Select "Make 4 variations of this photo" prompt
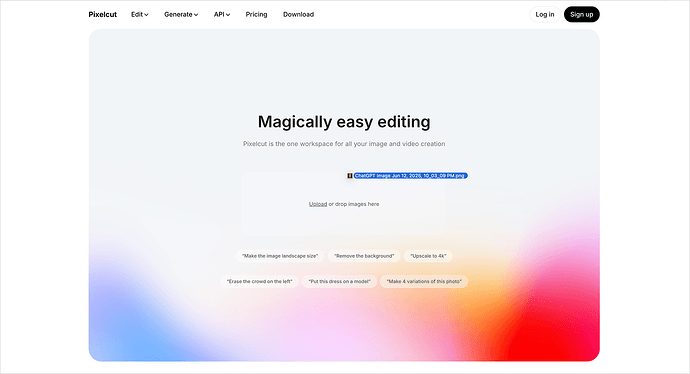Viewport: 690px width, 374px height. pyautogui.click(x=424, y=282)
